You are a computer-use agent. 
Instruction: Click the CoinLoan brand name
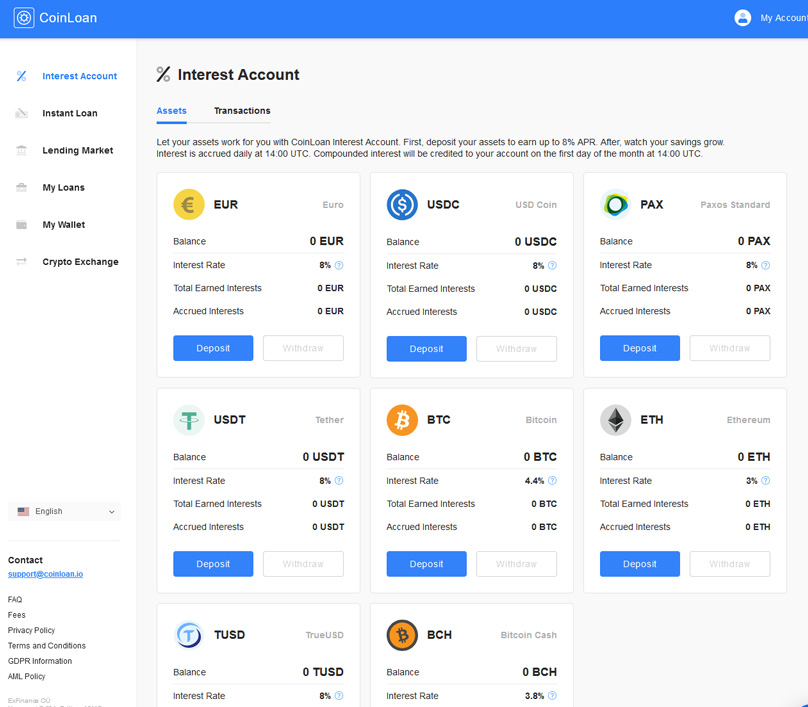68,18
